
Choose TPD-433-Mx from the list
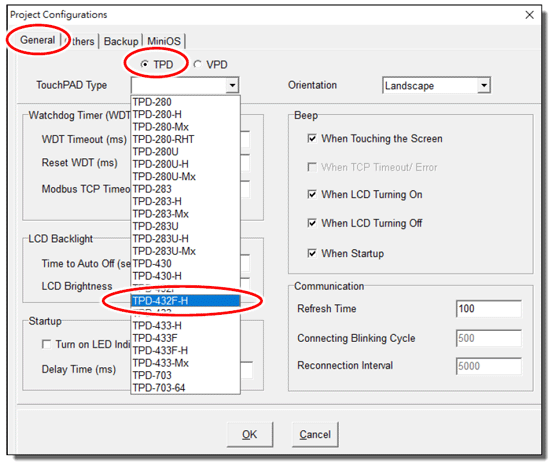coord(185,363)
